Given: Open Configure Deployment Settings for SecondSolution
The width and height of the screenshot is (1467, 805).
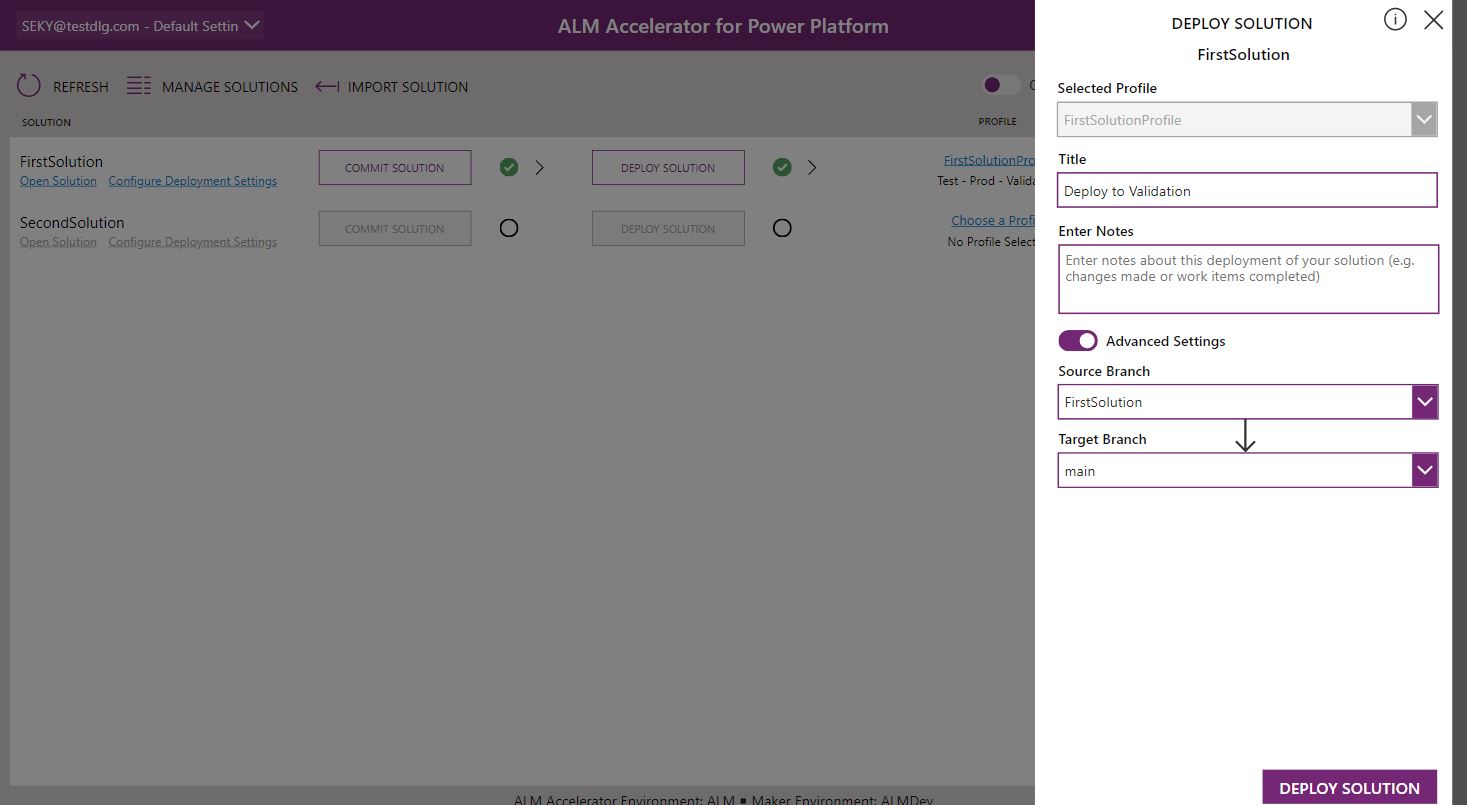Looking at the screenshot, I should pos(192,241).
